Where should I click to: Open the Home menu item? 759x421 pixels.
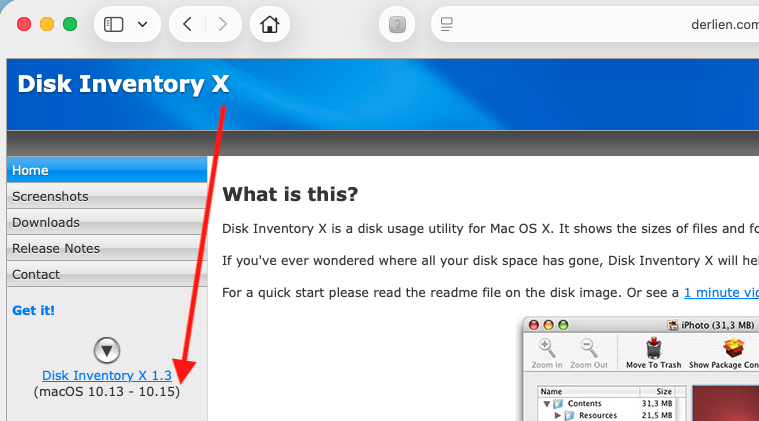[107, 170]
